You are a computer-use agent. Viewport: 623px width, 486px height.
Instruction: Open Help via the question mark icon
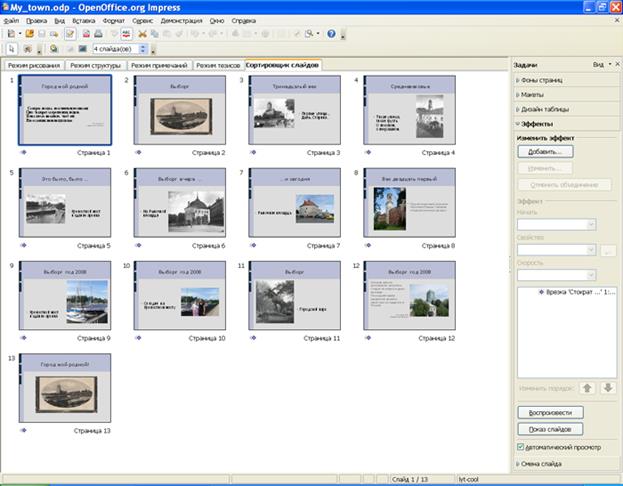coord(331,33)
